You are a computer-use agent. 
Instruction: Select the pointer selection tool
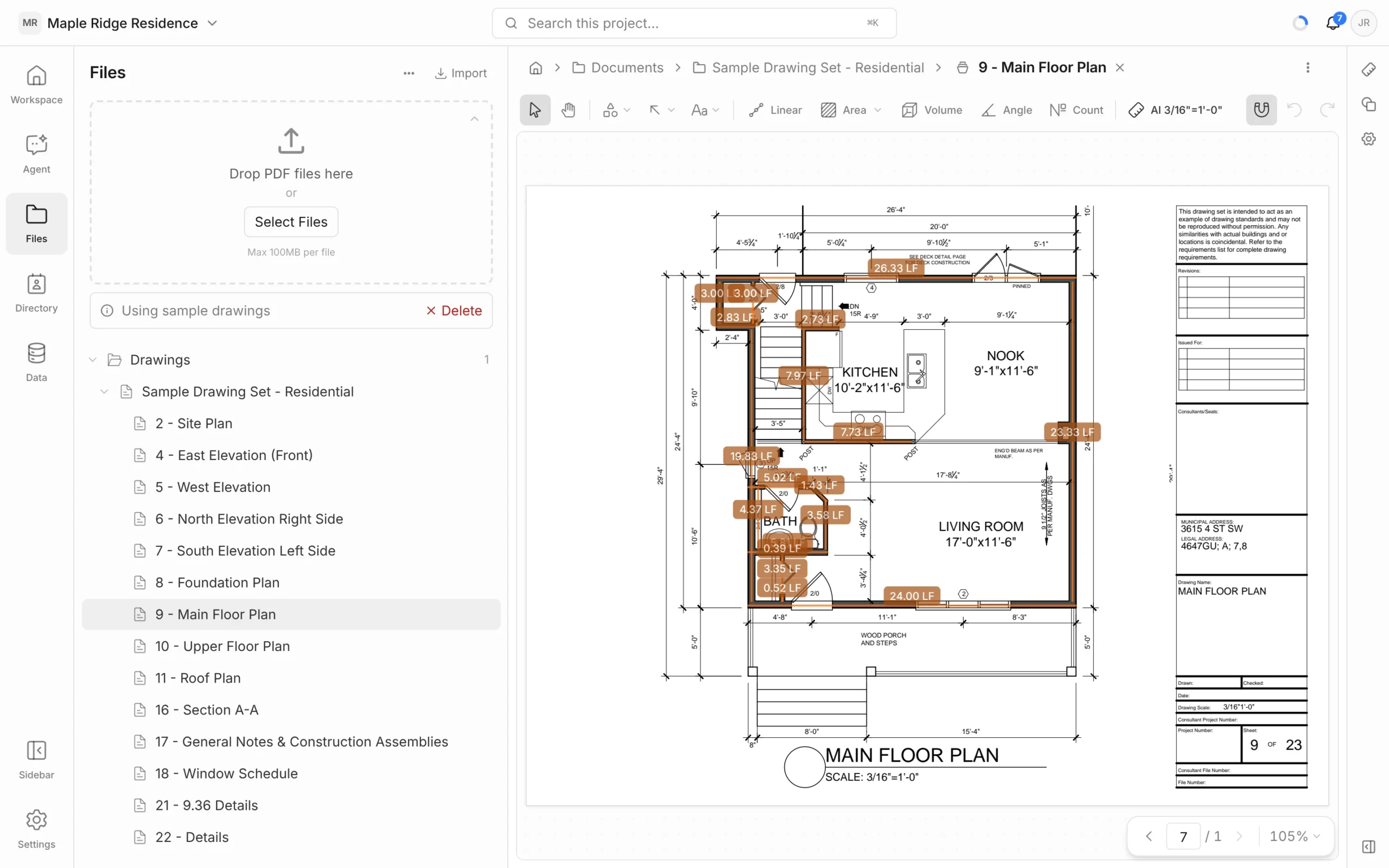(535, 110)
